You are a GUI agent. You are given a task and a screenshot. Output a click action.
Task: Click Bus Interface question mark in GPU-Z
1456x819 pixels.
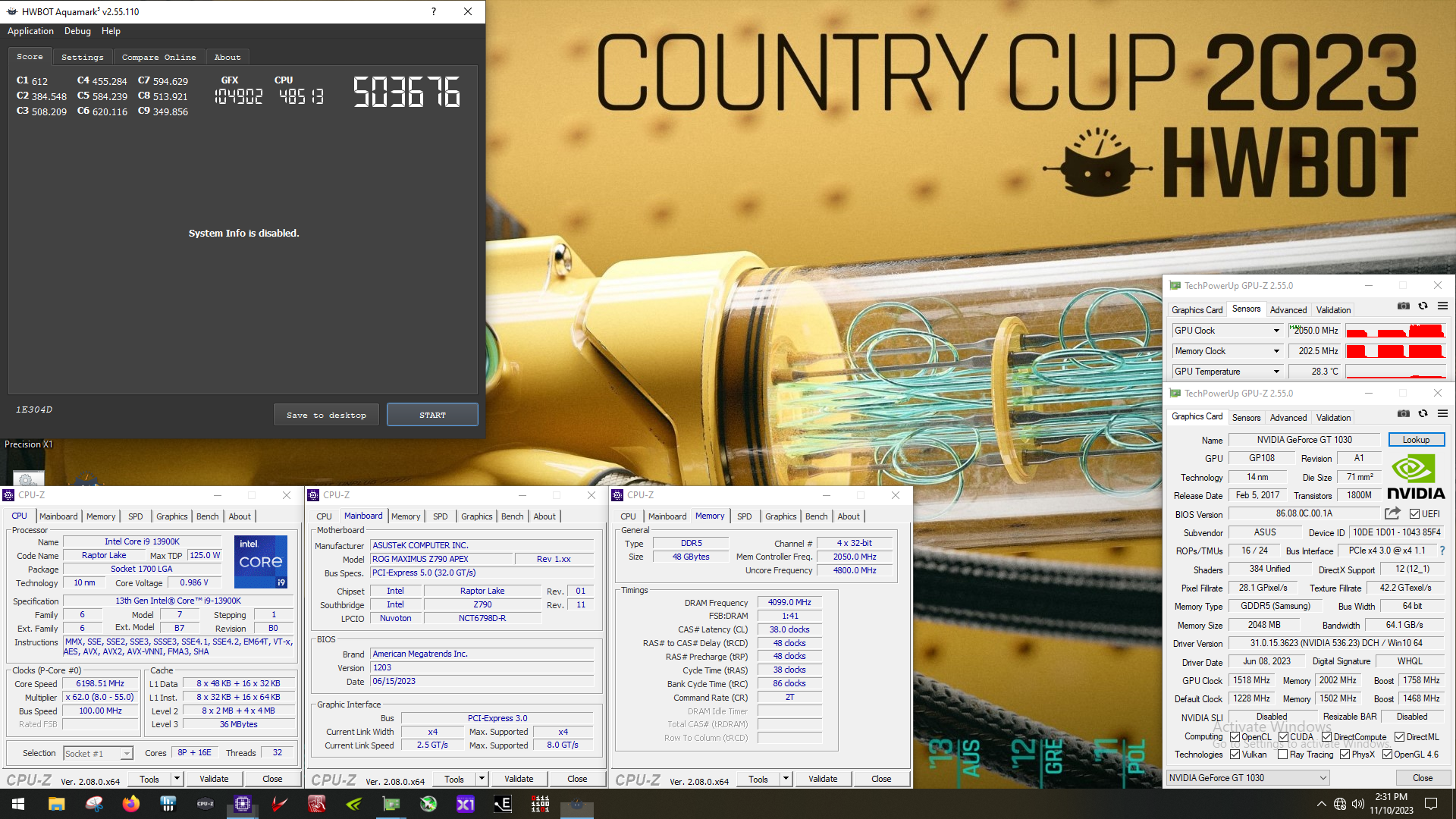1442,551
